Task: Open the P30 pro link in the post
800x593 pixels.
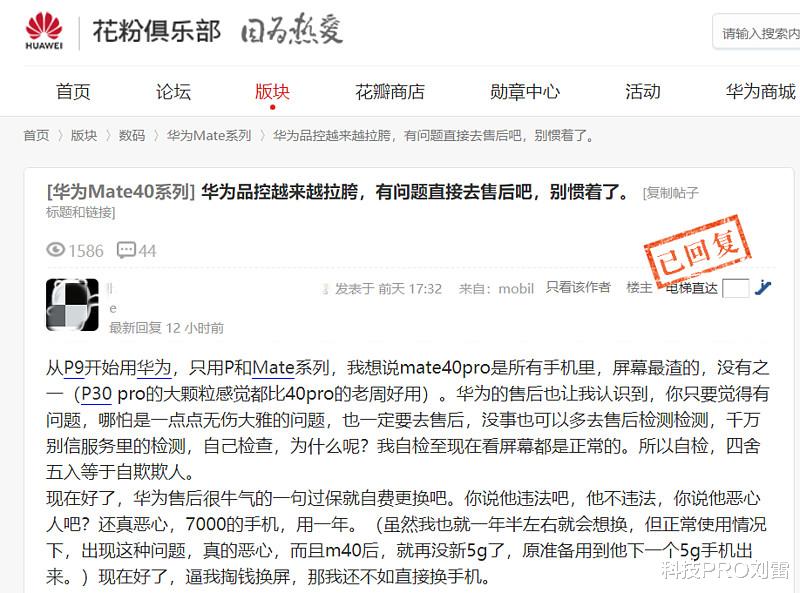Action: click(x=99, y=395)
